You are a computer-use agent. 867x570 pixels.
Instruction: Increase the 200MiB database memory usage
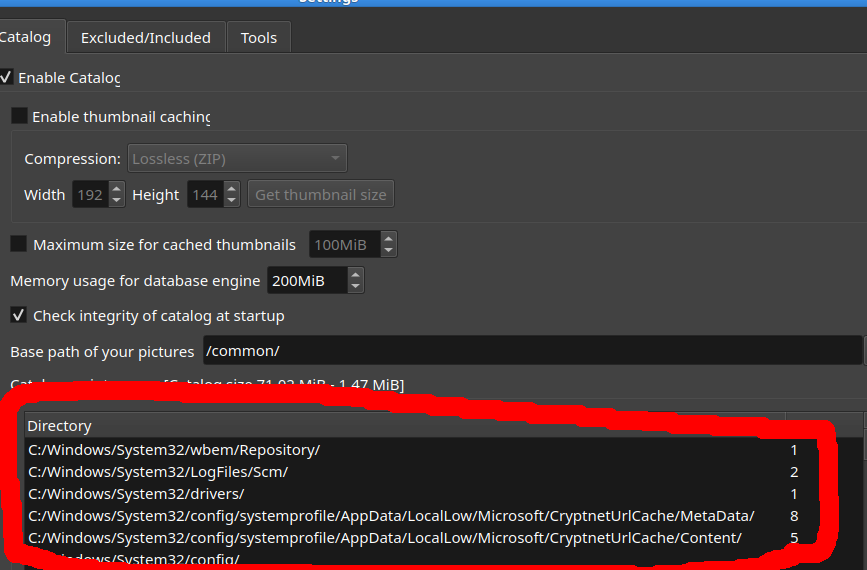(356, 274)
